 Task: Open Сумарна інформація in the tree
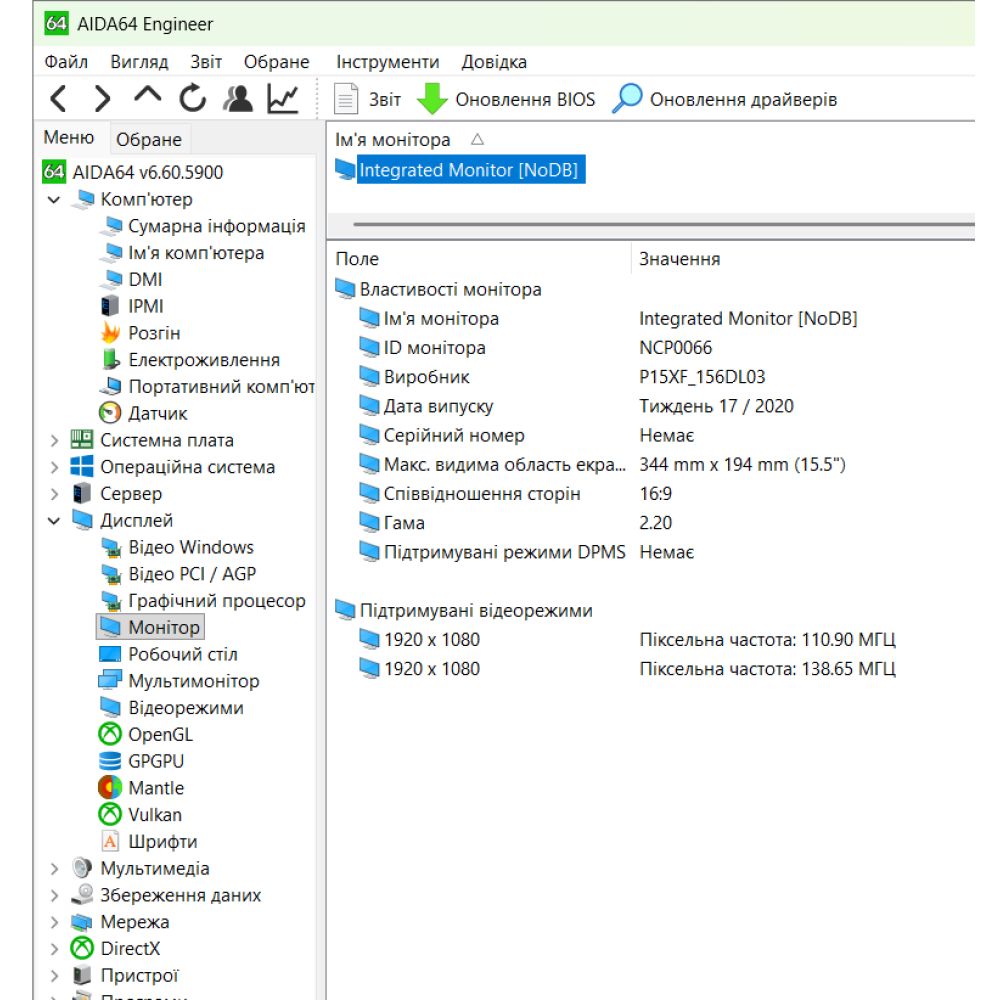click(x=203, y=226)
